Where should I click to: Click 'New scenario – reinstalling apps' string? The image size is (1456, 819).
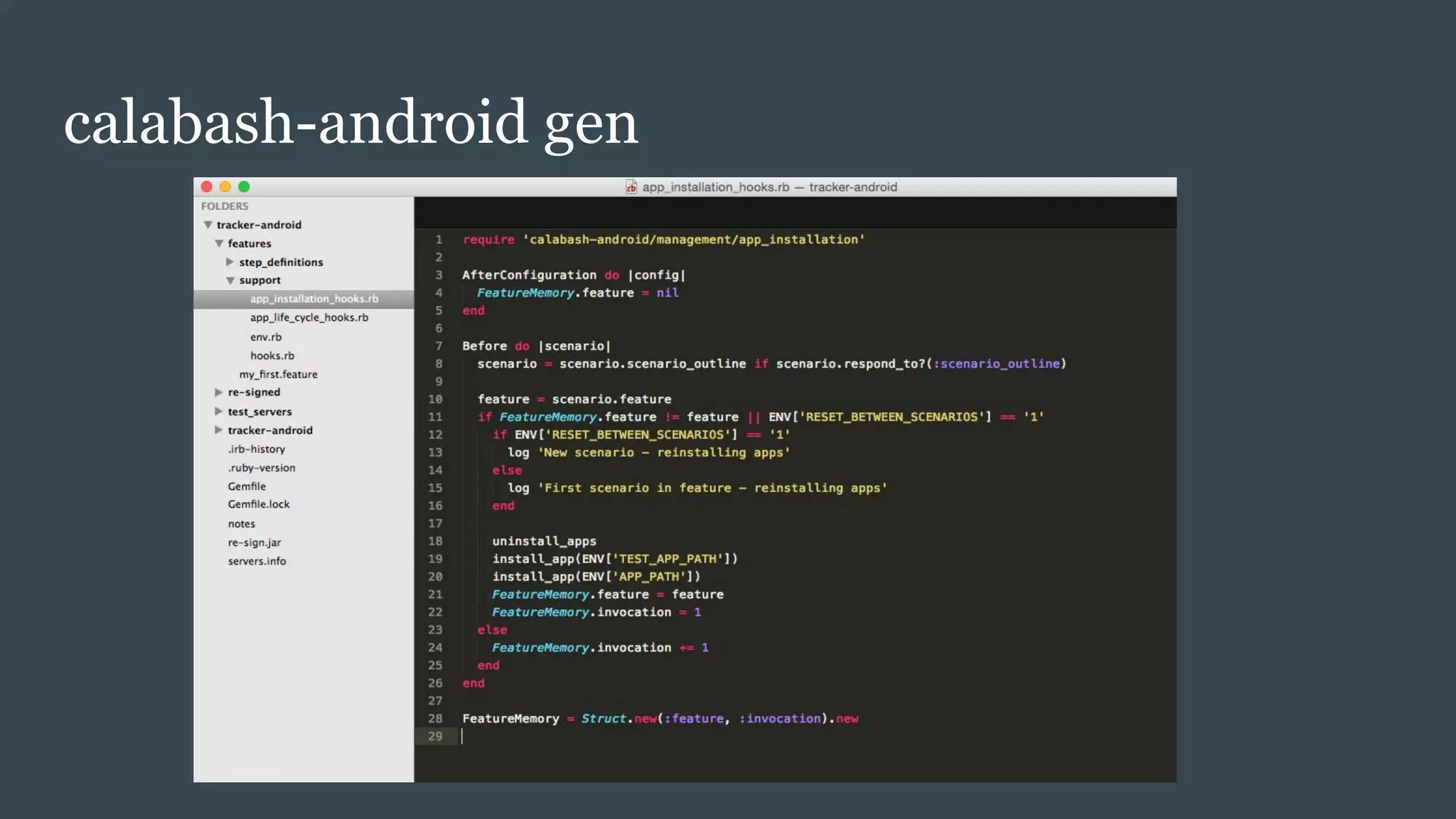pyautogui.click(x=664, y=453)
